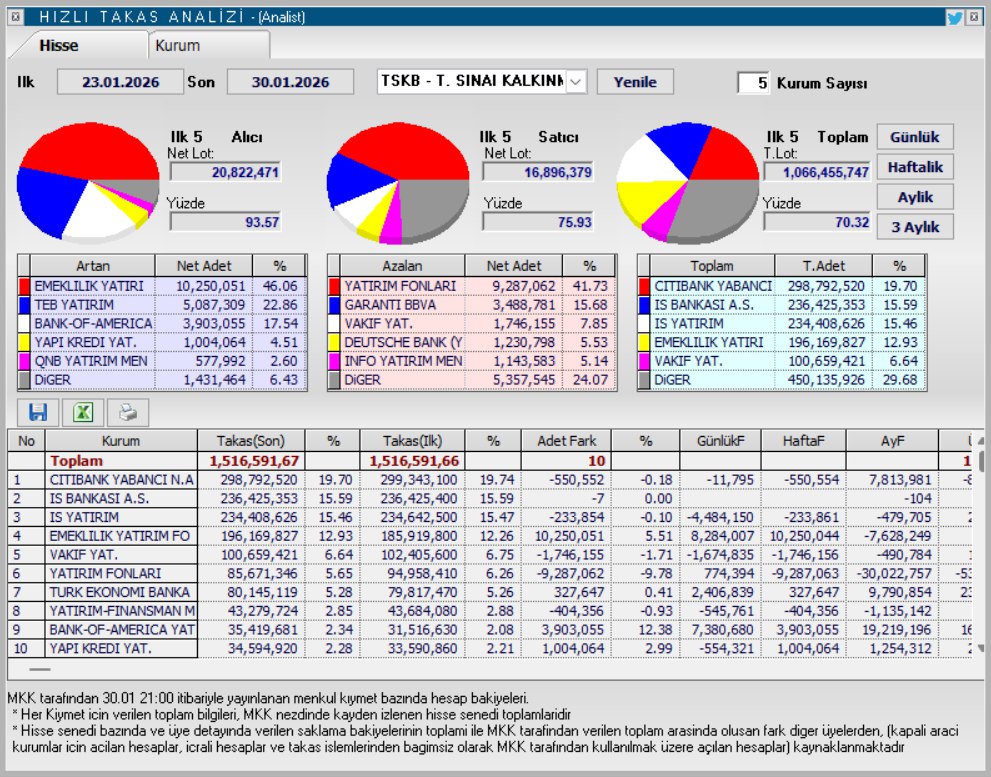Click blue swatch next to IS BANKASI A.S. in Toplam
This screenshot has height=777, width=991.
[x=644, y=305]
